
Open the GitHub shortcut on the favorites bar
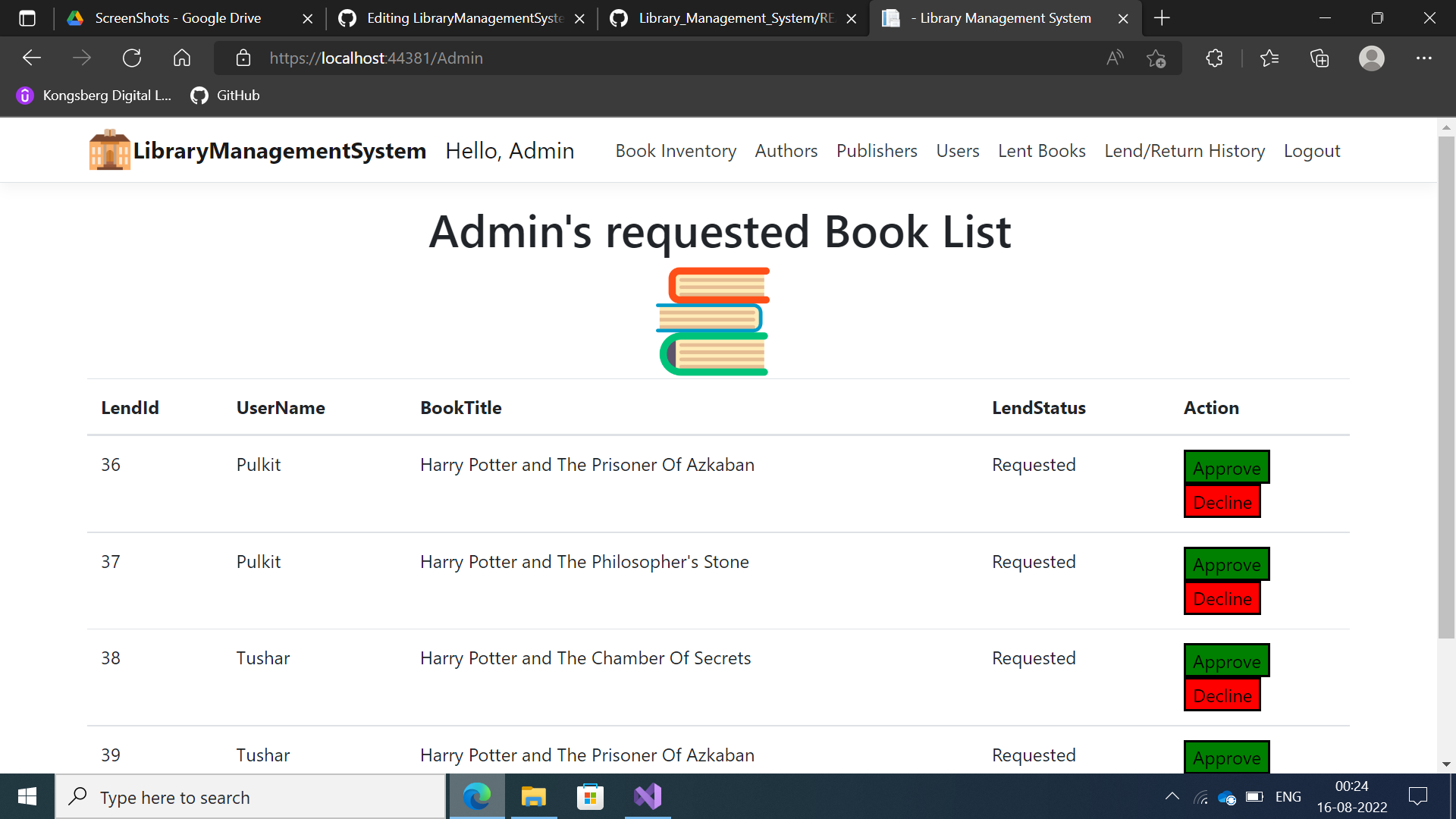tap(224, 96)
